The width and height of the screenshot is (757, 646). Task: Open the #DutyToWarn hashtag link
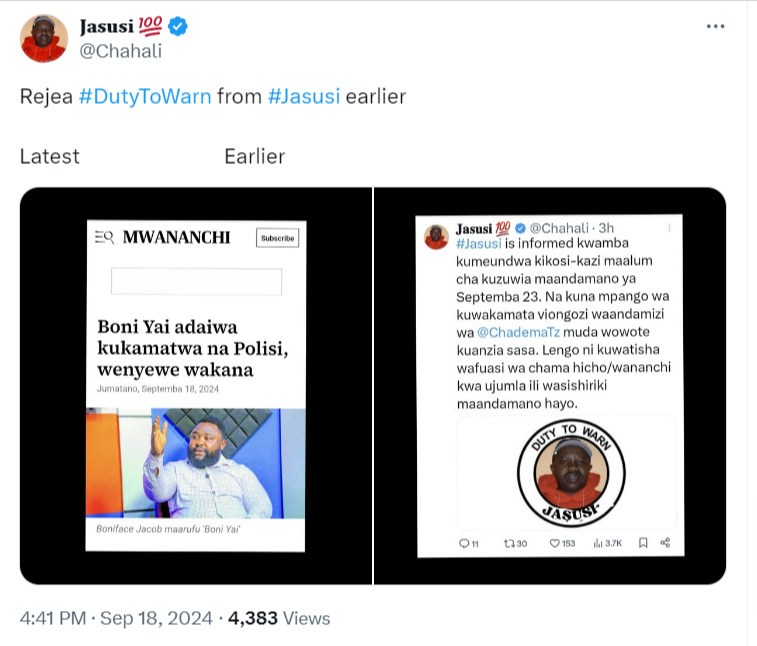click(x=145, y=97)
